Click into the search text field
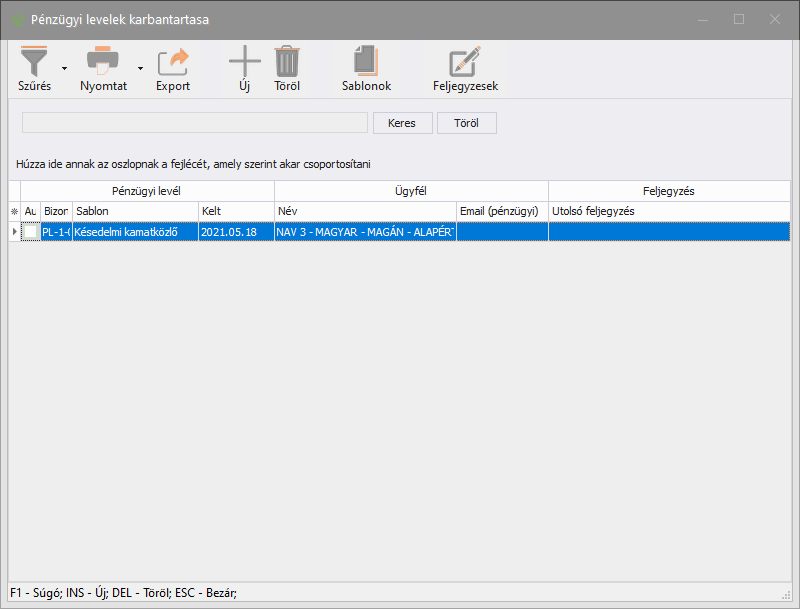 point(195,123)
